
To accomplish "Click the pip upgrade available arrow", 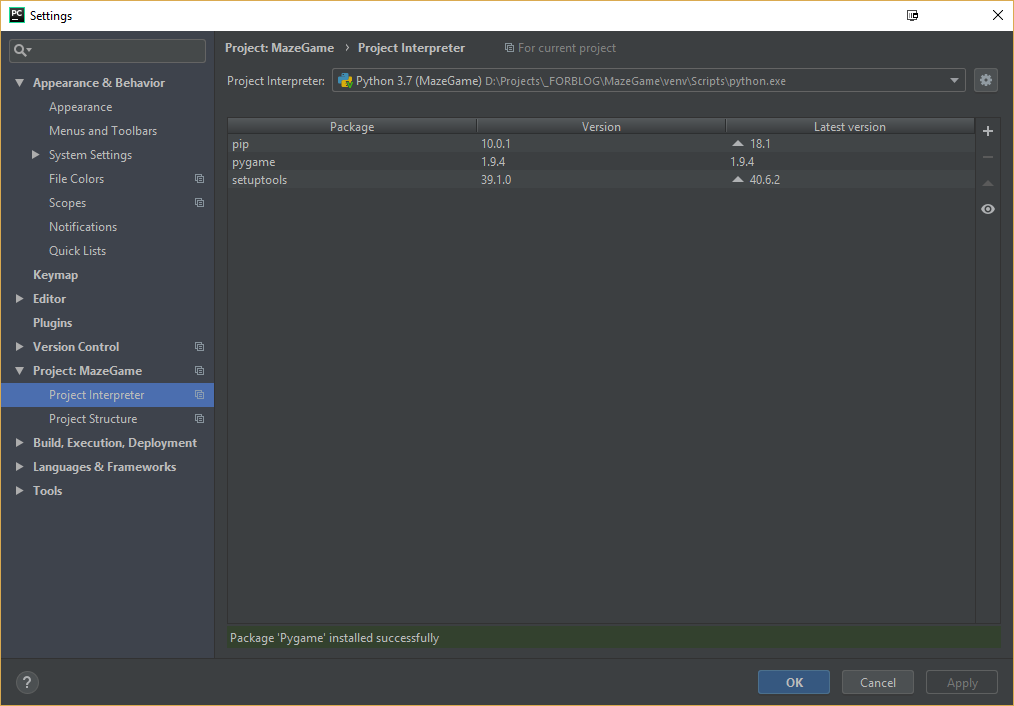I will point(738,144).
